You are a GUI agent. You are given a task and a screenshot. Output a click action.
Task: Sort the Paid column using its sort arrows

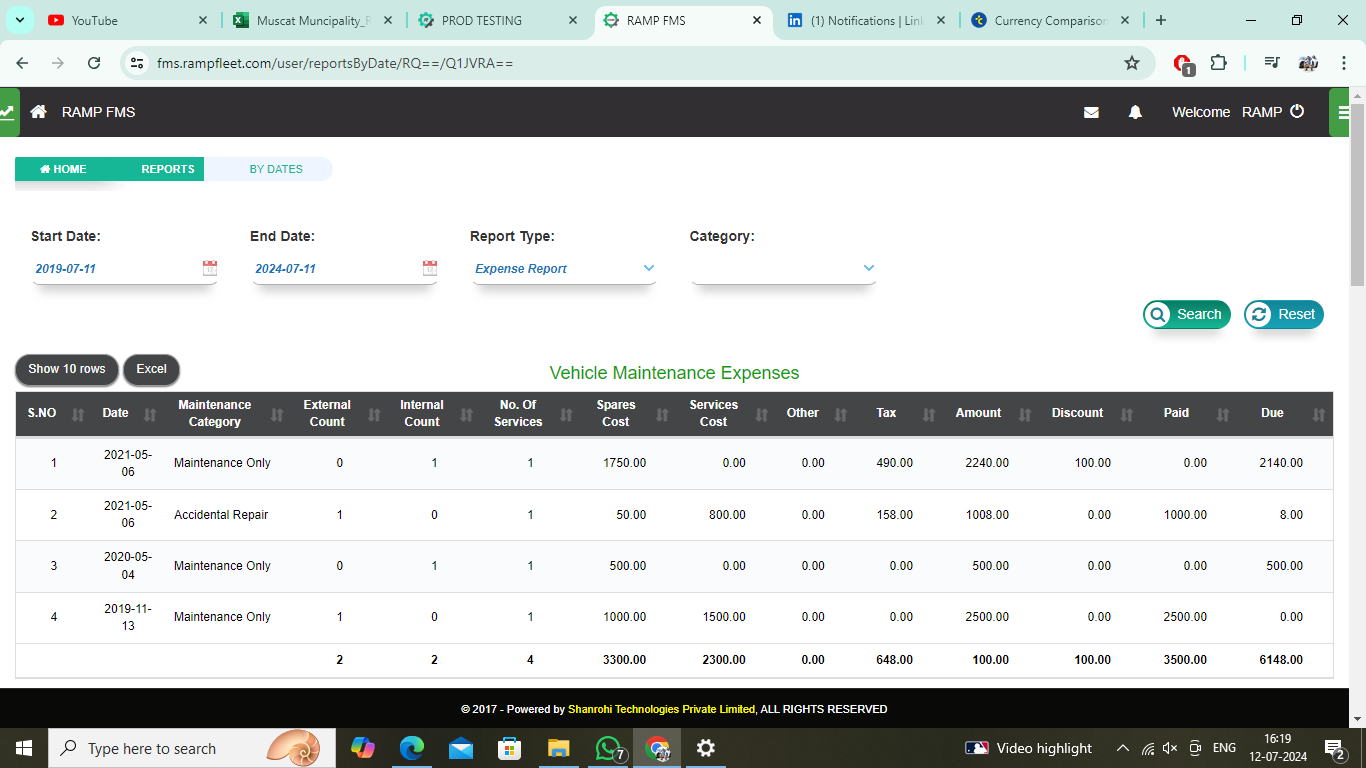click(1221, 414)
